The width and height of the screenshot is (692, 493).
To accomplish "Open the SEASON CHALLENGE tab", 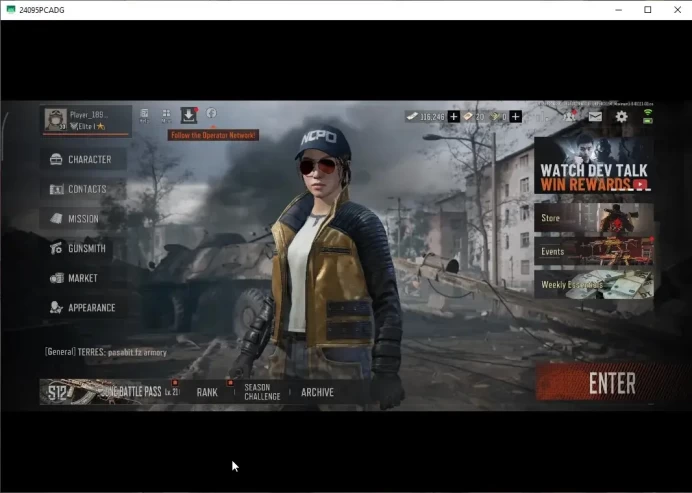I will point(262,392).
